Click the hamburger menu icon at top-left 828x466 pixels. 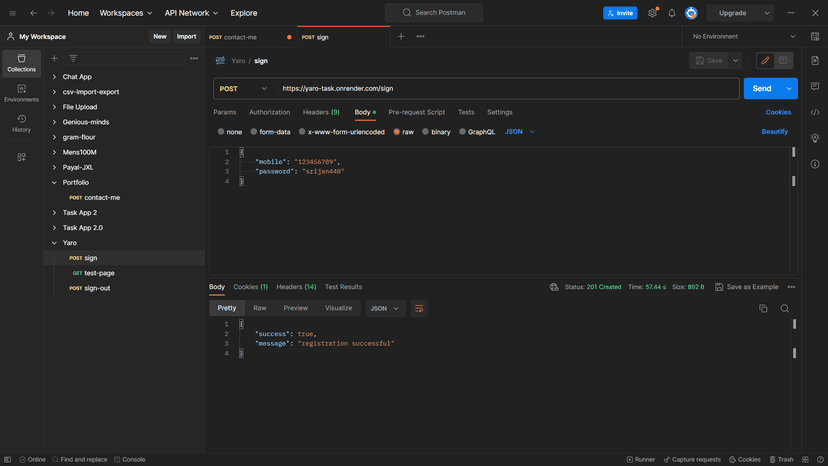13,13
